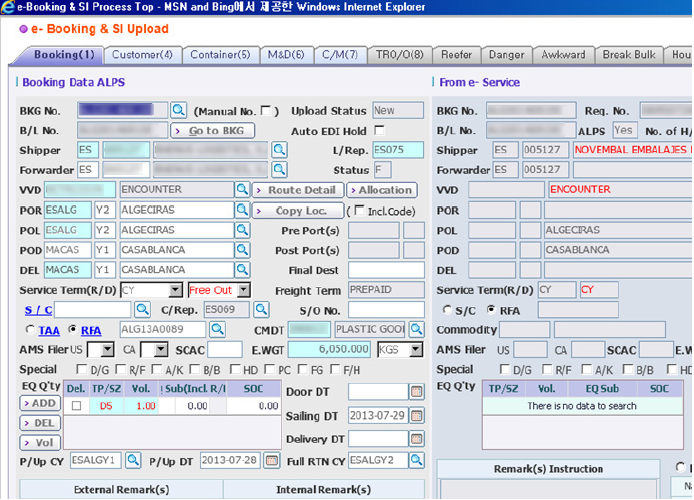Click the Copy Loc. button

point(298,211)
